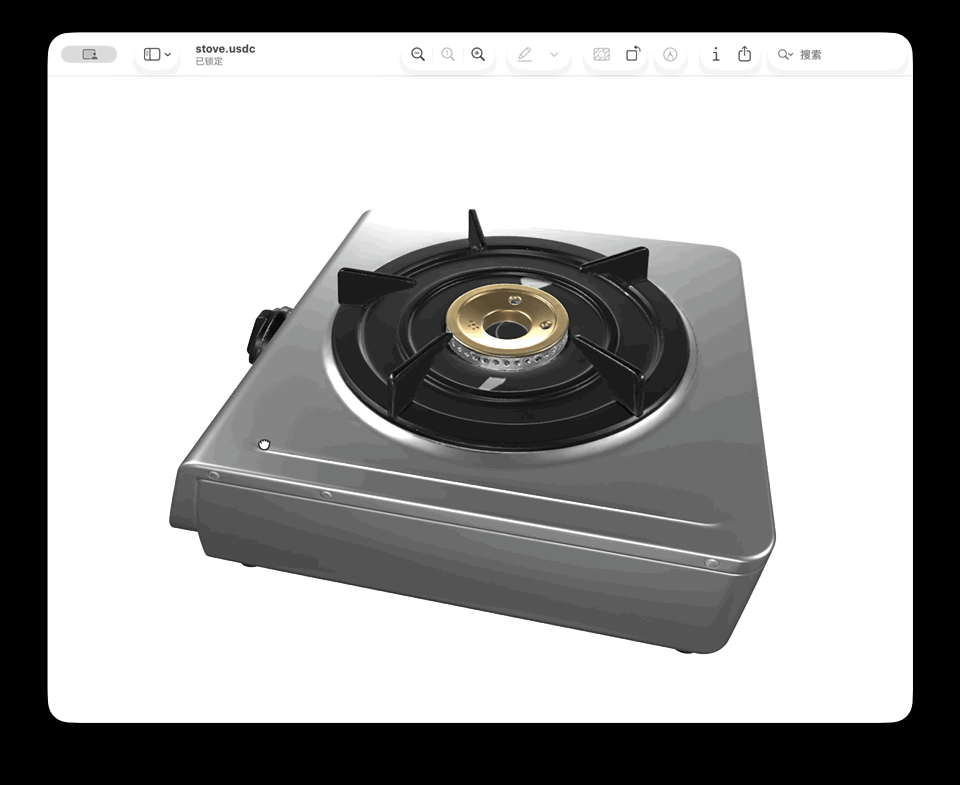Click the background removal icon
The width and height of the screenshot is (960, 785).
601,54
